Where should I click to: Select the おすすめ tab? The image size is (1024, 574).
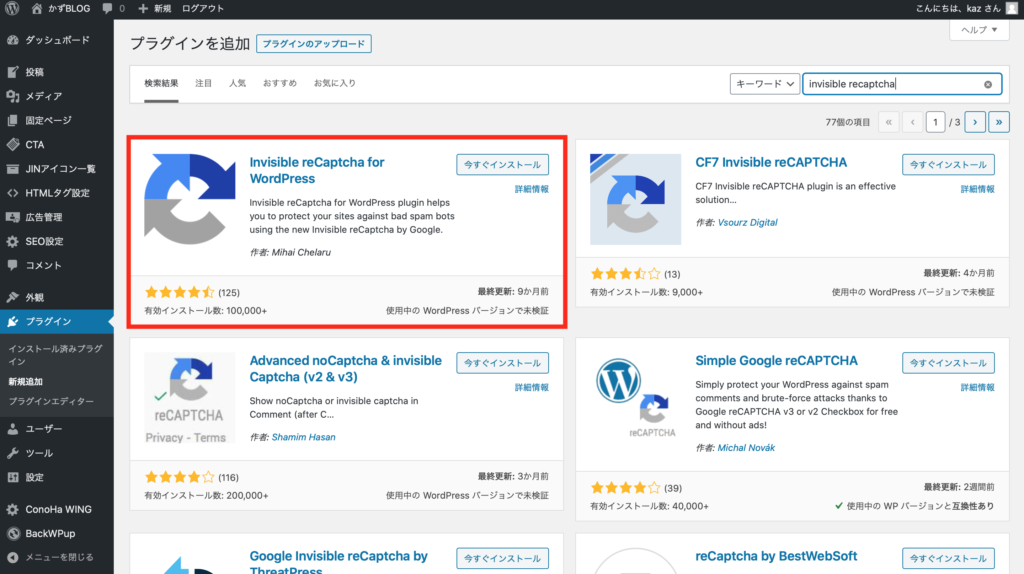pos(280,84)
